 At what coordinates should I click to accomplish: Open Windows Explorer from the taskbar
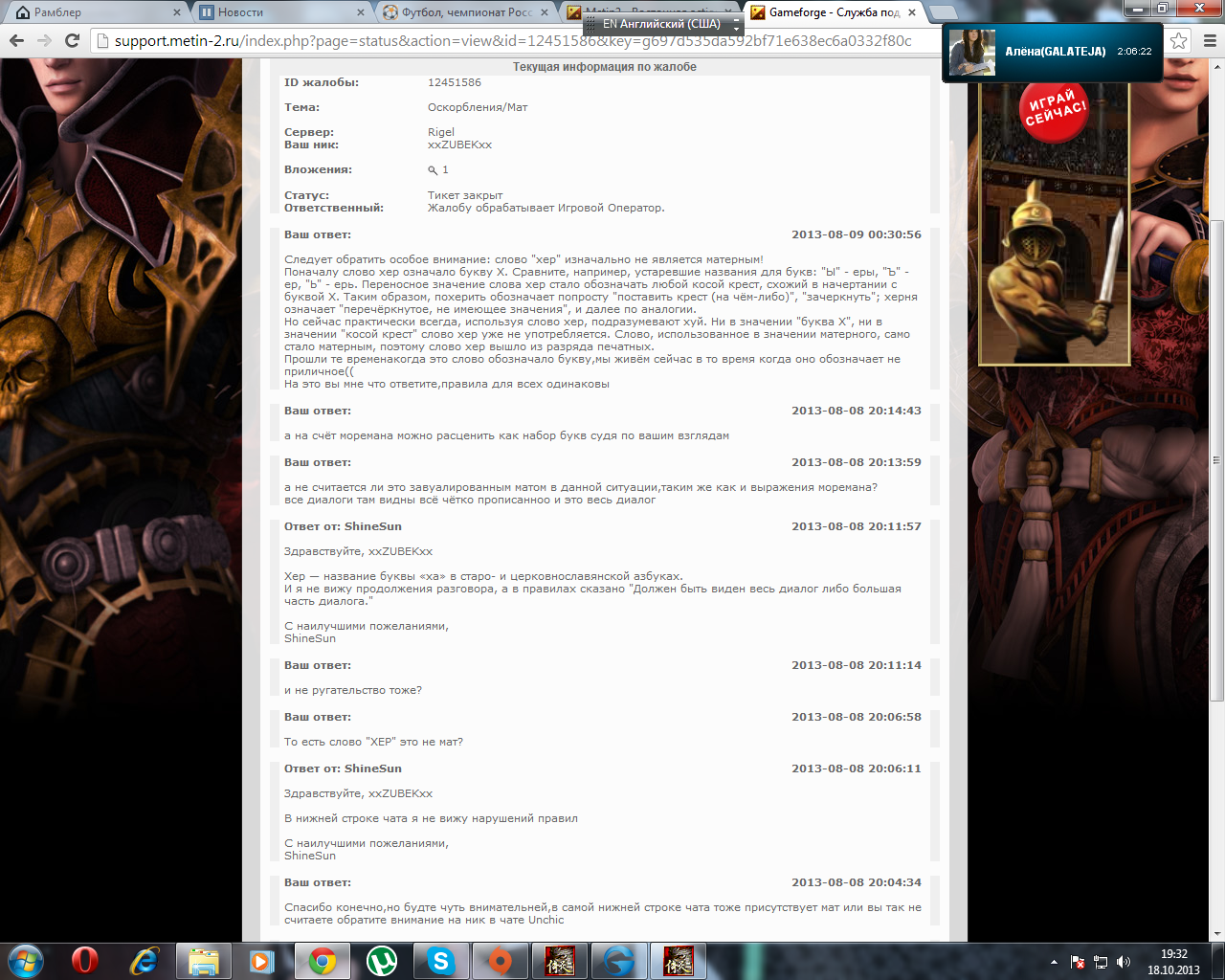coord(203,961)
